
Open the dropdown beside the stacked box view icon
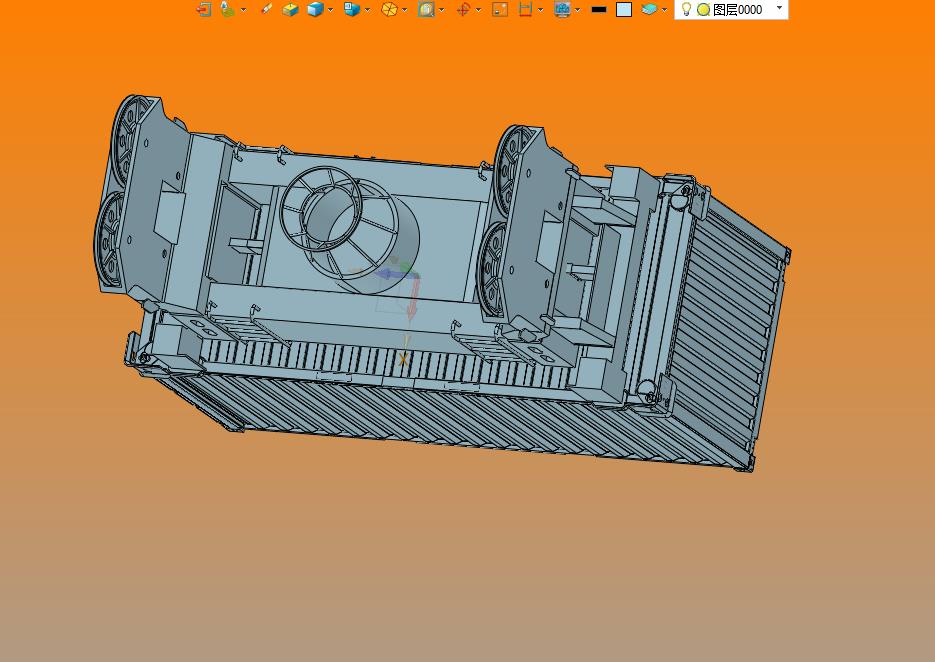[367, 10]
